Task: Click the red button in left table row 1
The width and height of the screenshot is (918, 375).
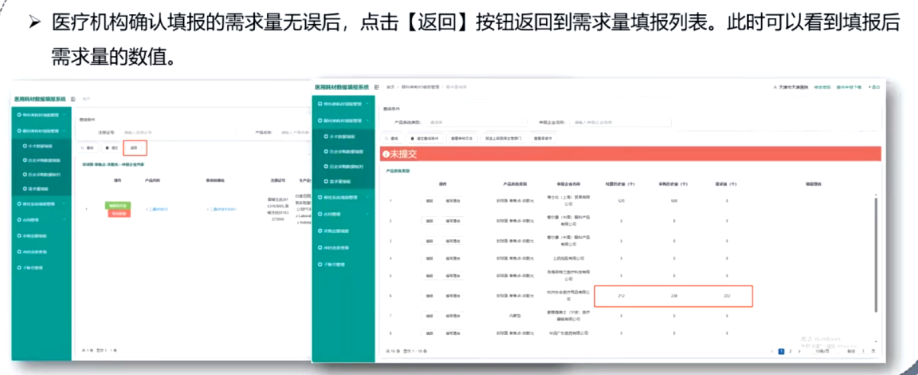Action: point(118,213)
